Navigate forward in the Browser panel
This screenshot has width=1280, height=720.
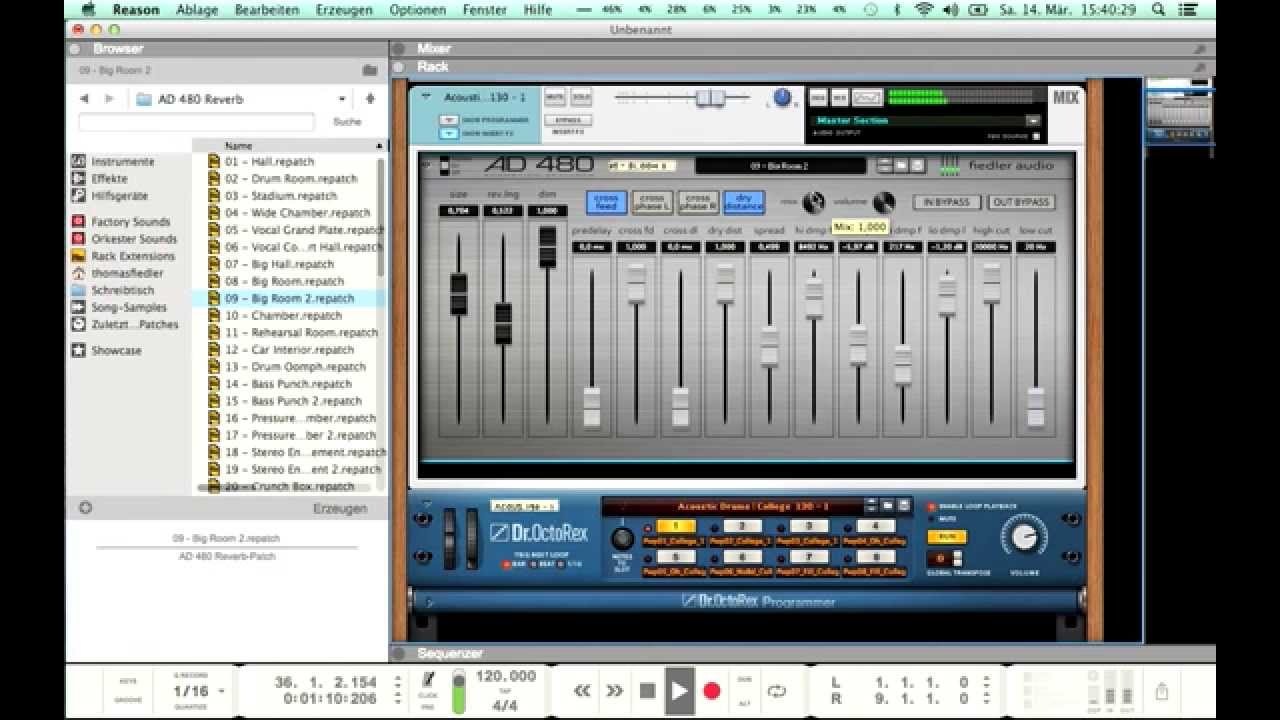[109, 99]
